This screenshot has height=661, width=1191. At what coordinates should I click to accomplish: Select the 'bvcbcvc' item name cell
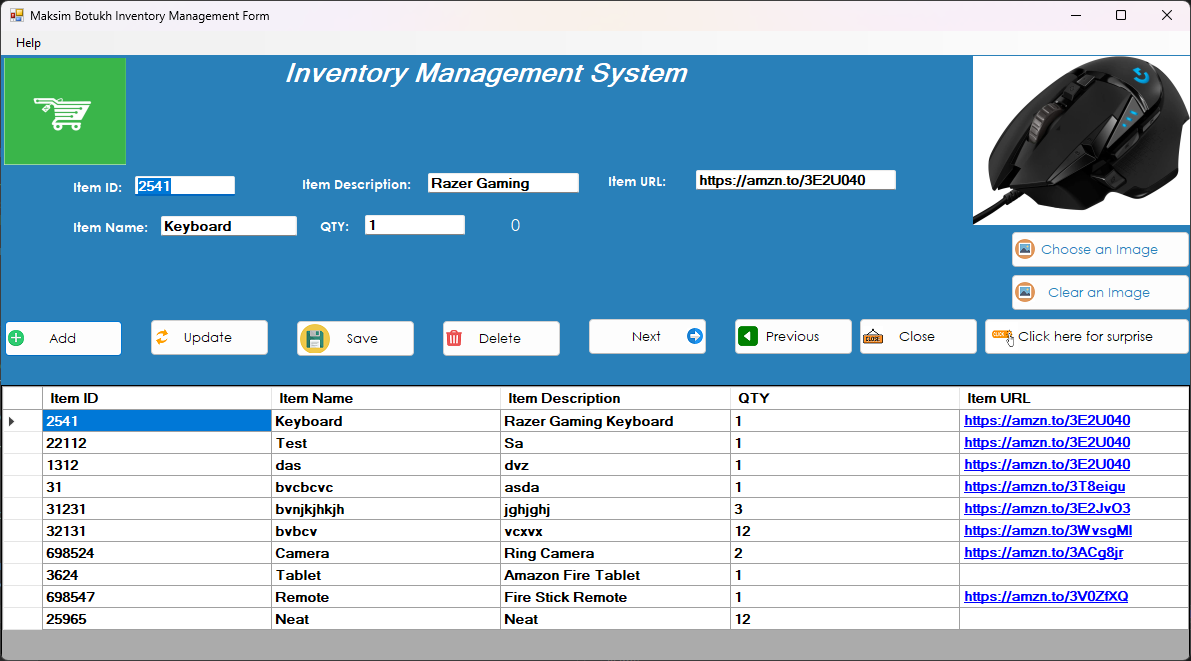click(386, 487)
